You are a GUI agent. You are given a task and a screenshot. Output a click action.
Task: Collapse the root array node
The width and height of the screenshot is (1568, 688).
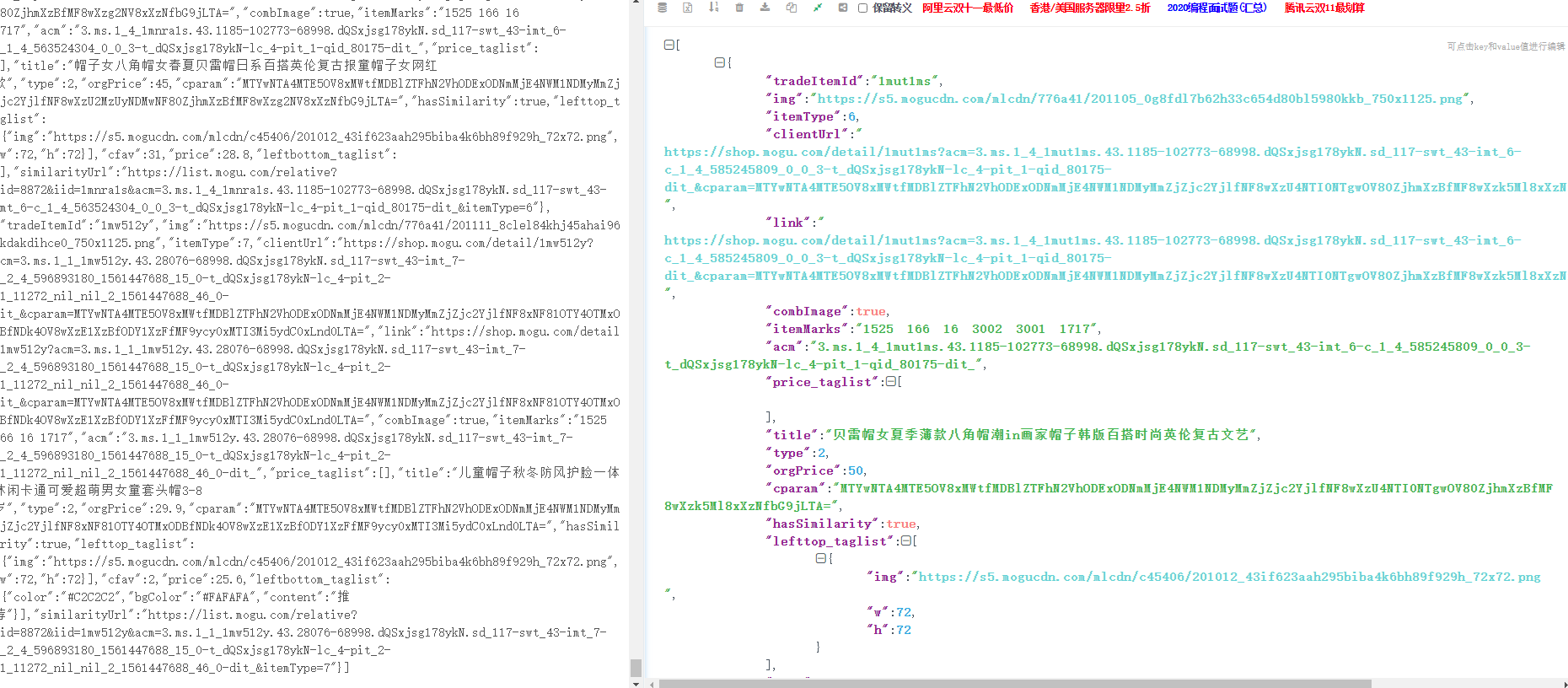tap(669, 45)
